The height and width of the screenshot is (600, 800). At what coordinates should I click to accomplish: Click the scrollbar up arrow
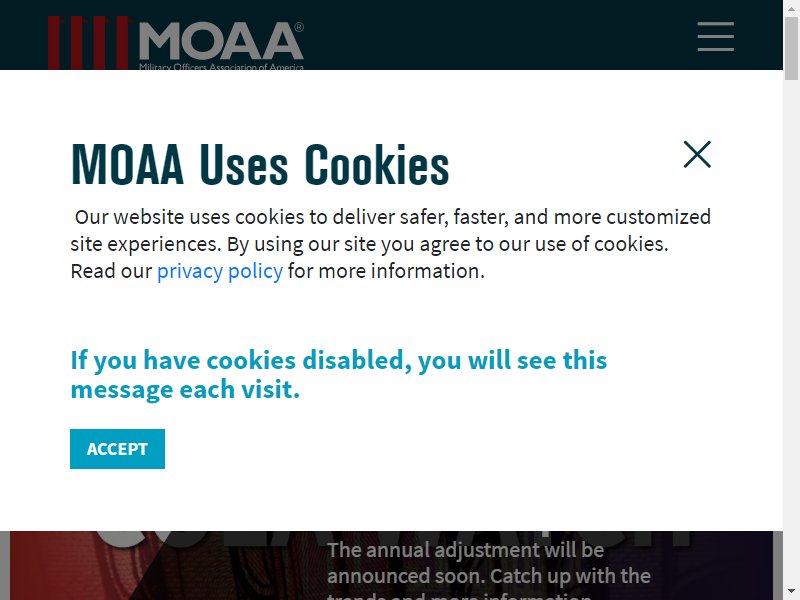[791, 8]
